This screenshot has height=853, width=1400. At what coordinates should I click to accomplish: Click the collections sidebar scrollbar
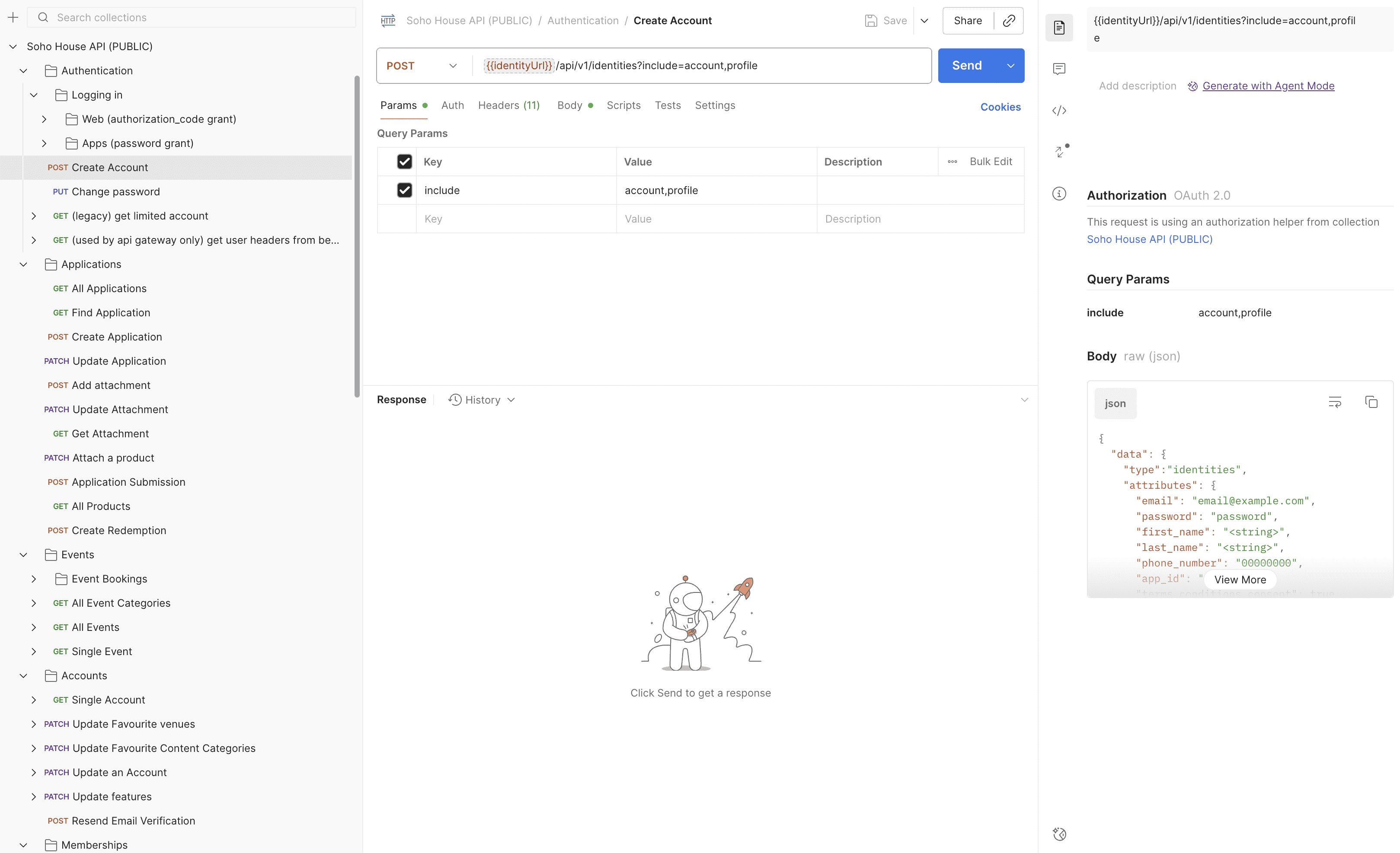pyautogui.click(x=357, y=236)
